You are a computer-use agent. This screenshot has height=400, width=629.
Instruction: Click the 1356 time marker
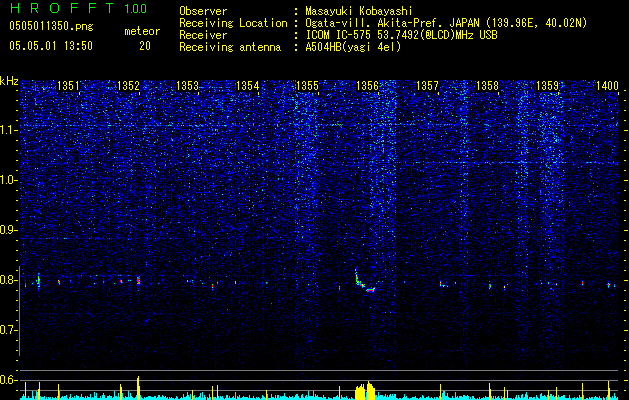pyautogui.click(x=367, y=86)
